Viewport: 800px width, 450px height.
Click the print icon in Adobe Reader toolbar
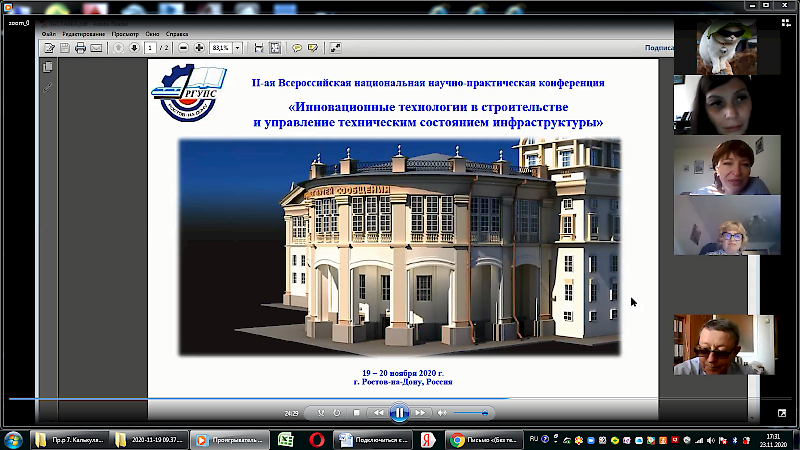point(81,47)
